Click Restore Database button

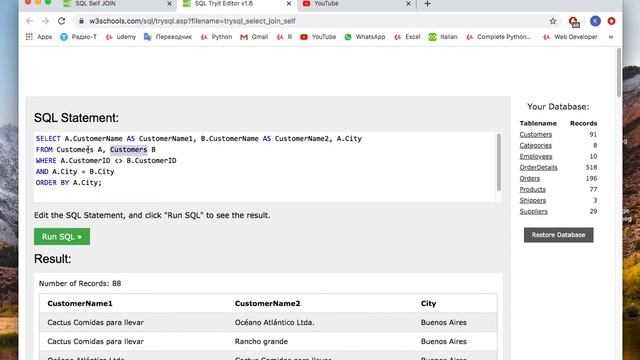[x=558, y=235]
